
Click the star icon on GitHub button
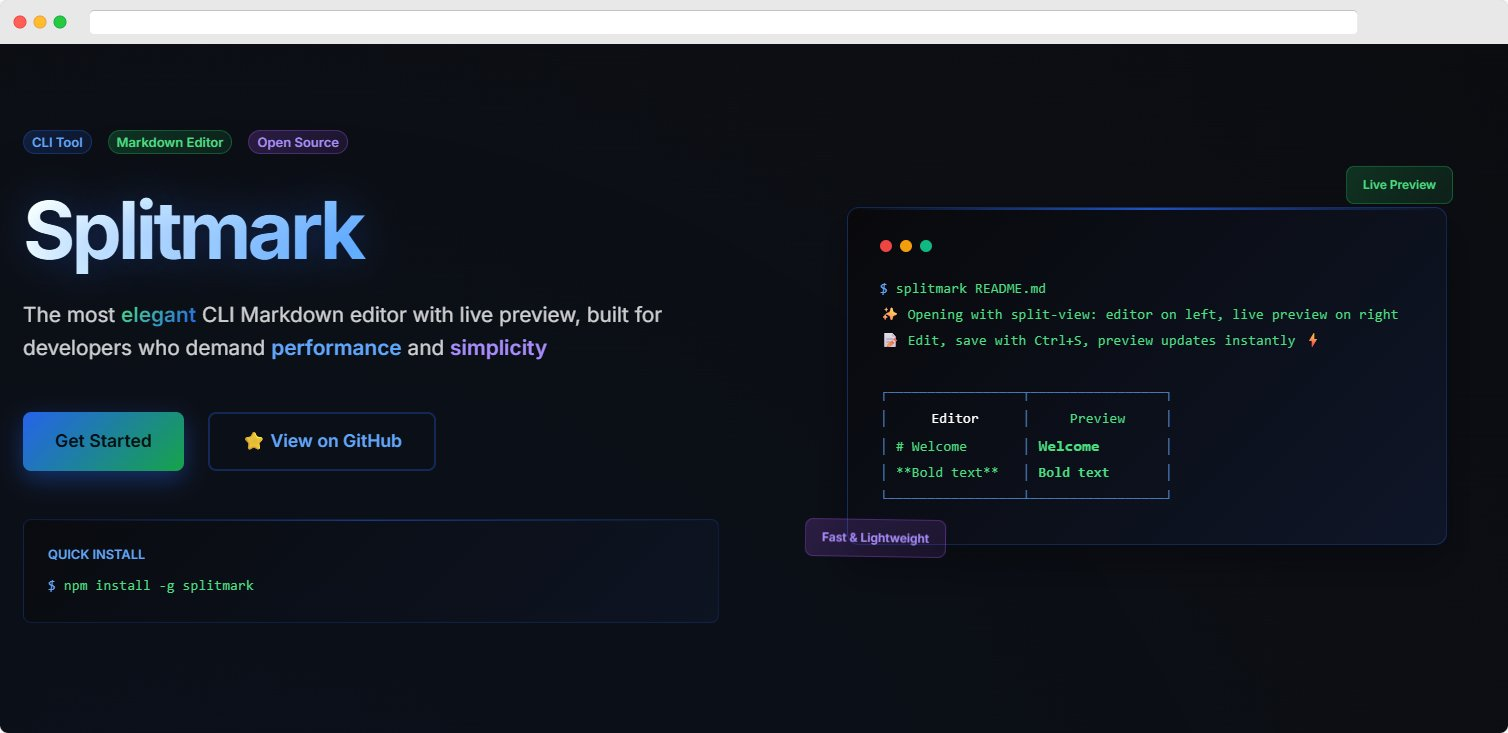pyautogui.click(x=254, y=441)
